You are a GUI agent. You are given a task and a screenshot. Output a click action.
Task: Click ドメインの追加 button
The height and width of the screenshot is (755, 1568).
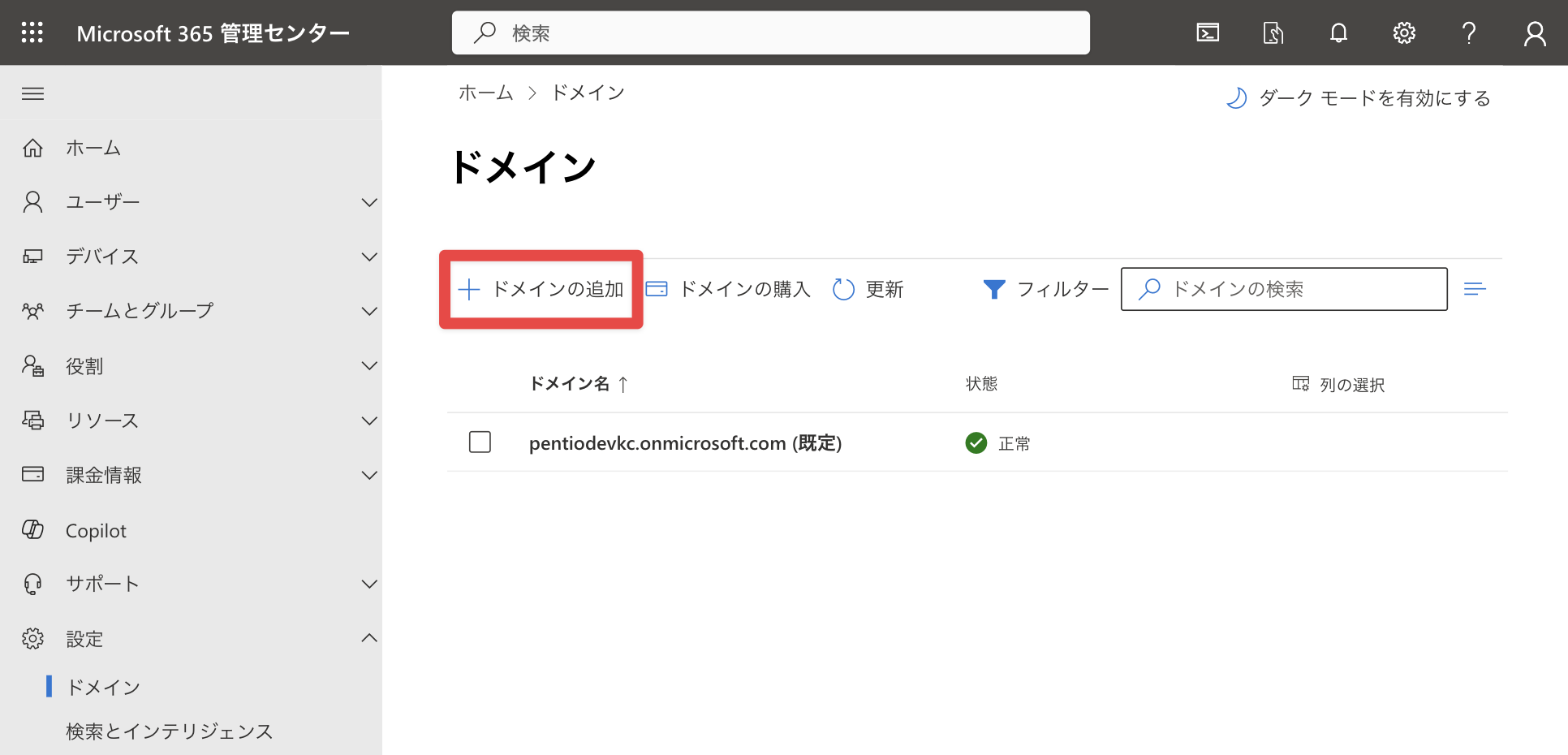click(x=541, y=289)
